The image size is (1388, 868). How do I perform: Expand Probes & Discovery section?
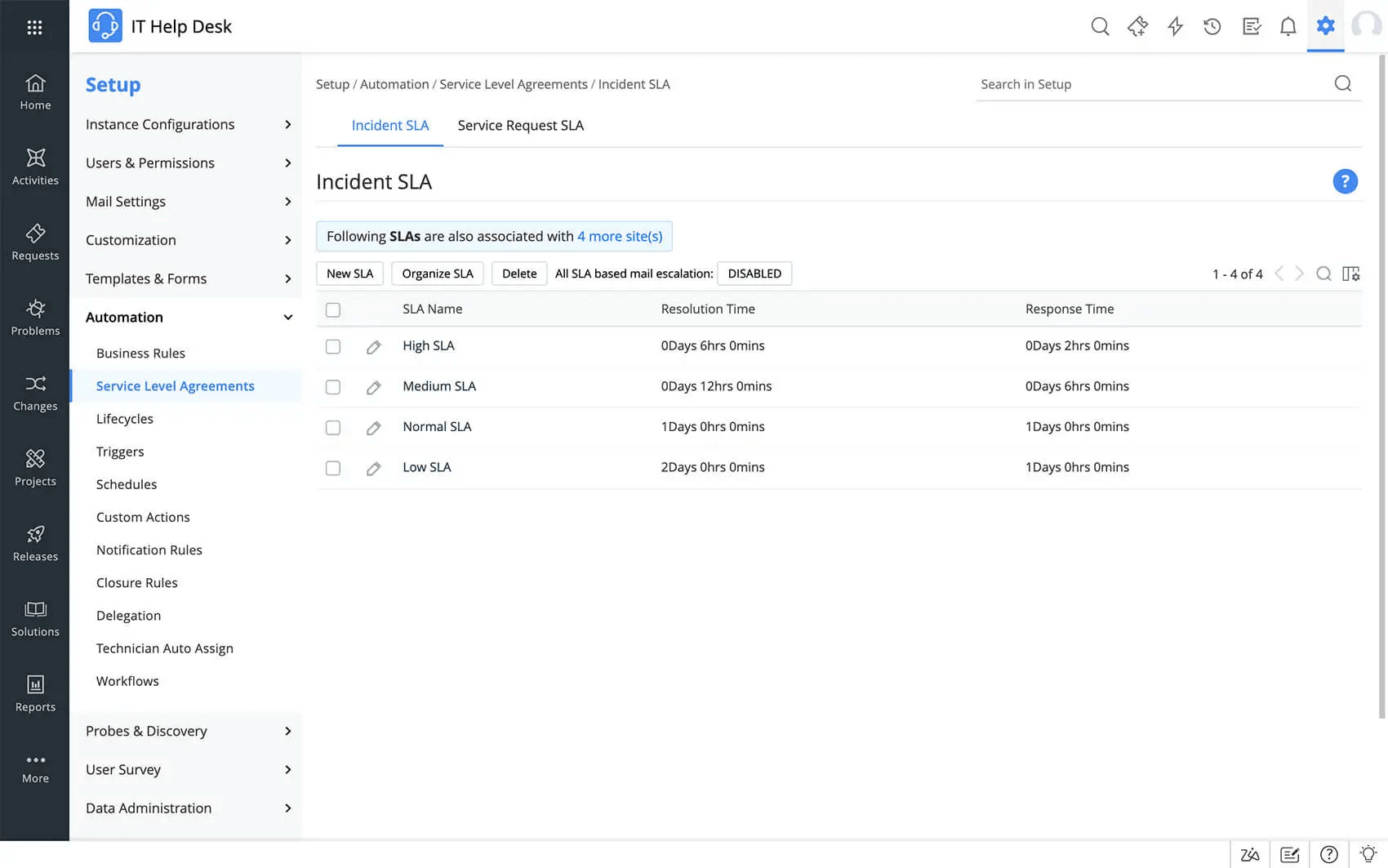point(188,731)
